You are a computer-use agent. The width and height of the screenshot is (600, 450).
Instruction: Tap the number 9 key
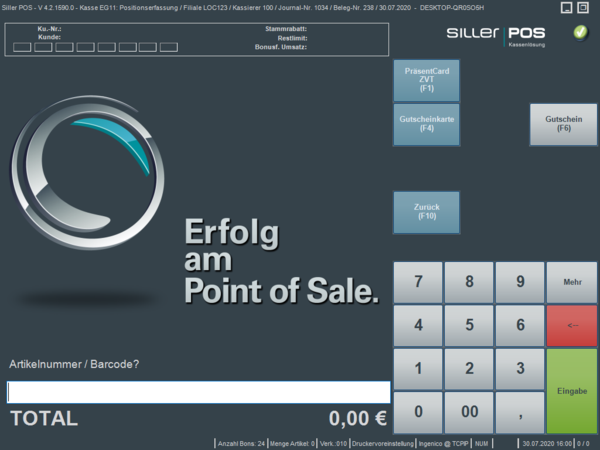(520, 282)
